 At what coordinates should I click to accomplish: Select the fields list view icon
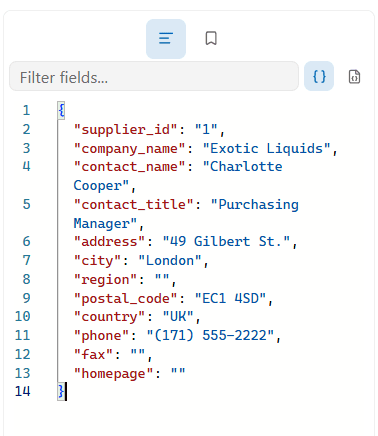[x=166, y=39]
